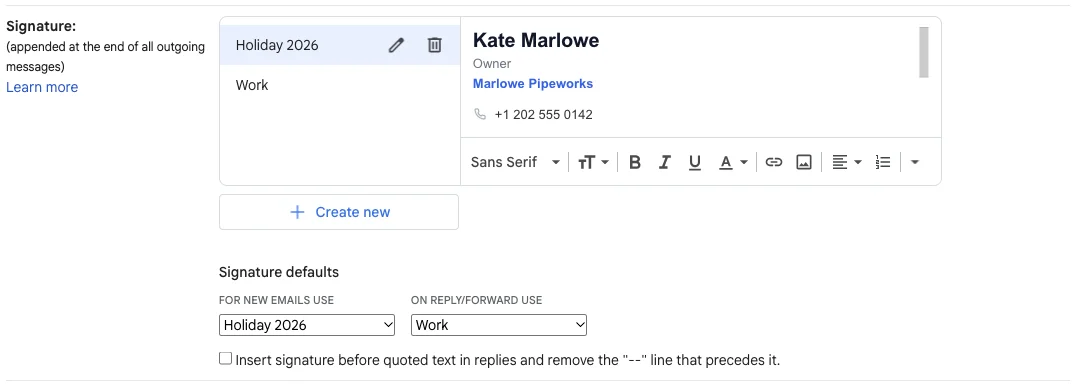
Task: Delete the Holiday 2026 signature
Action: [x=434, y=45]
